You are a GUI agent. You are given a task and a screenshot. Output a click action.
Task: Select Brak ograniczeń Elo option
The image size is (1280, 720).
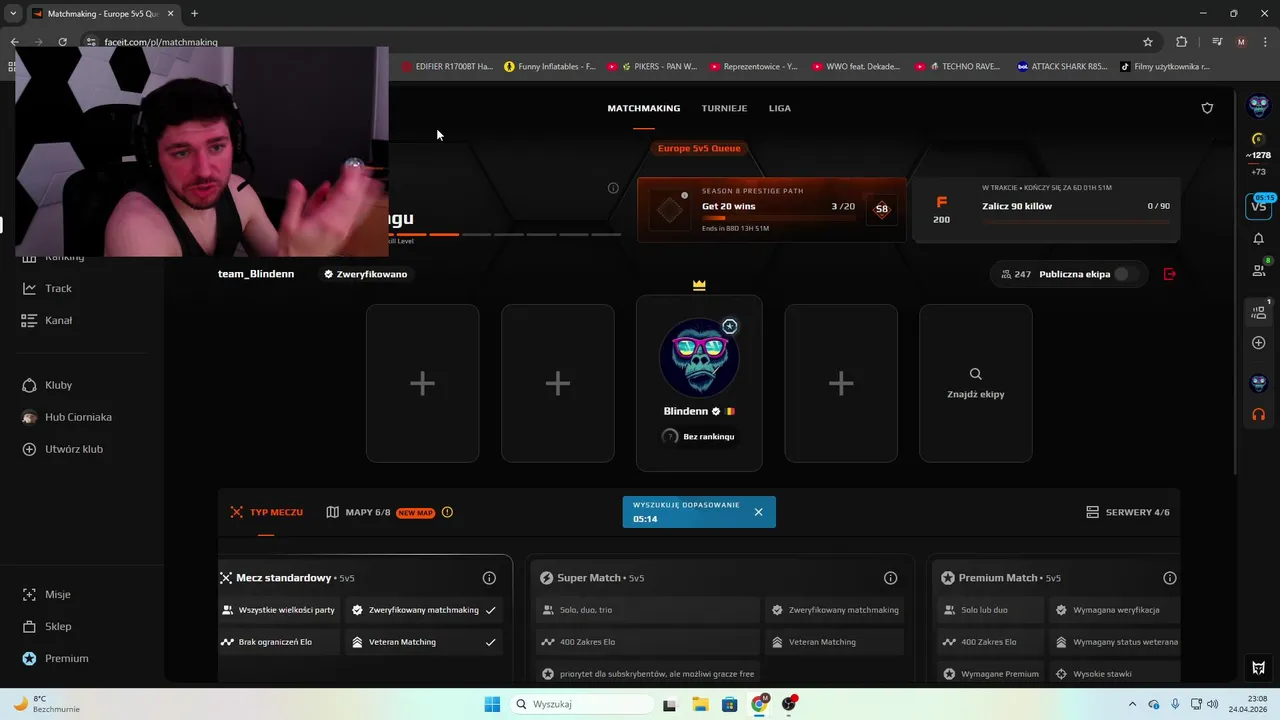(x=279, y=642)
